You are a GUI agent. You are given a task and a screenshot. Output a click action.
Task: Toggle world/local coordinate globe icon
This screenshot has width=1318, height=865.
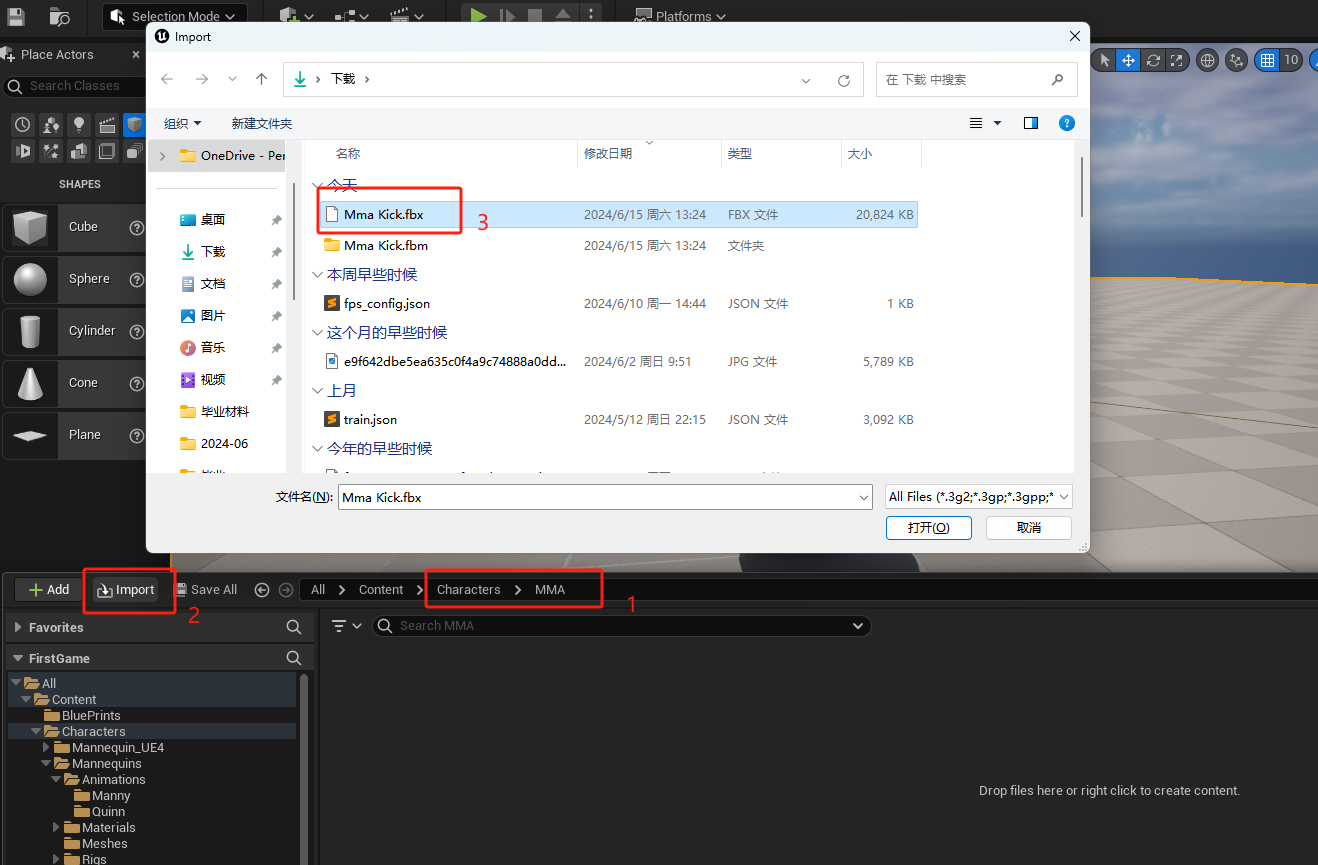tap(1207, 60)
